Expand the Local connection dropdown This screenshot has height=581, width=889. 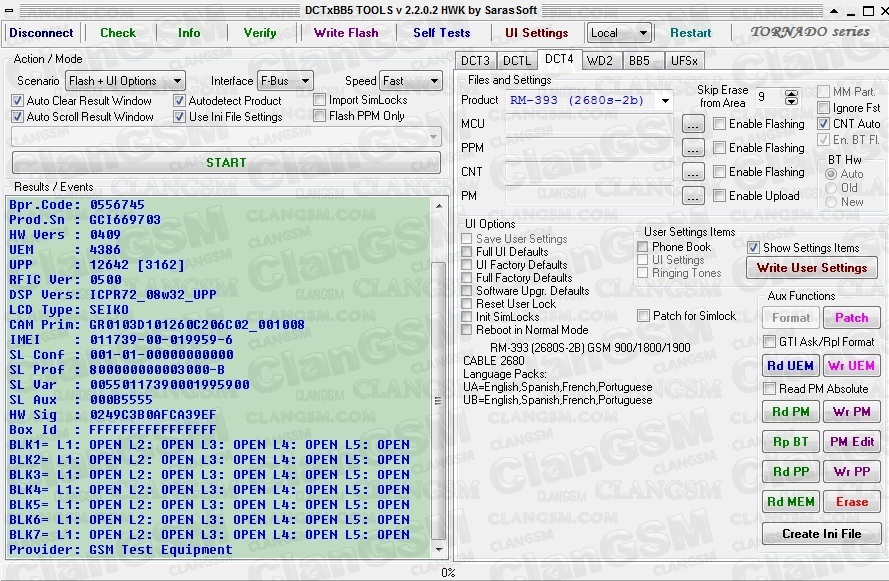point(619,33)
